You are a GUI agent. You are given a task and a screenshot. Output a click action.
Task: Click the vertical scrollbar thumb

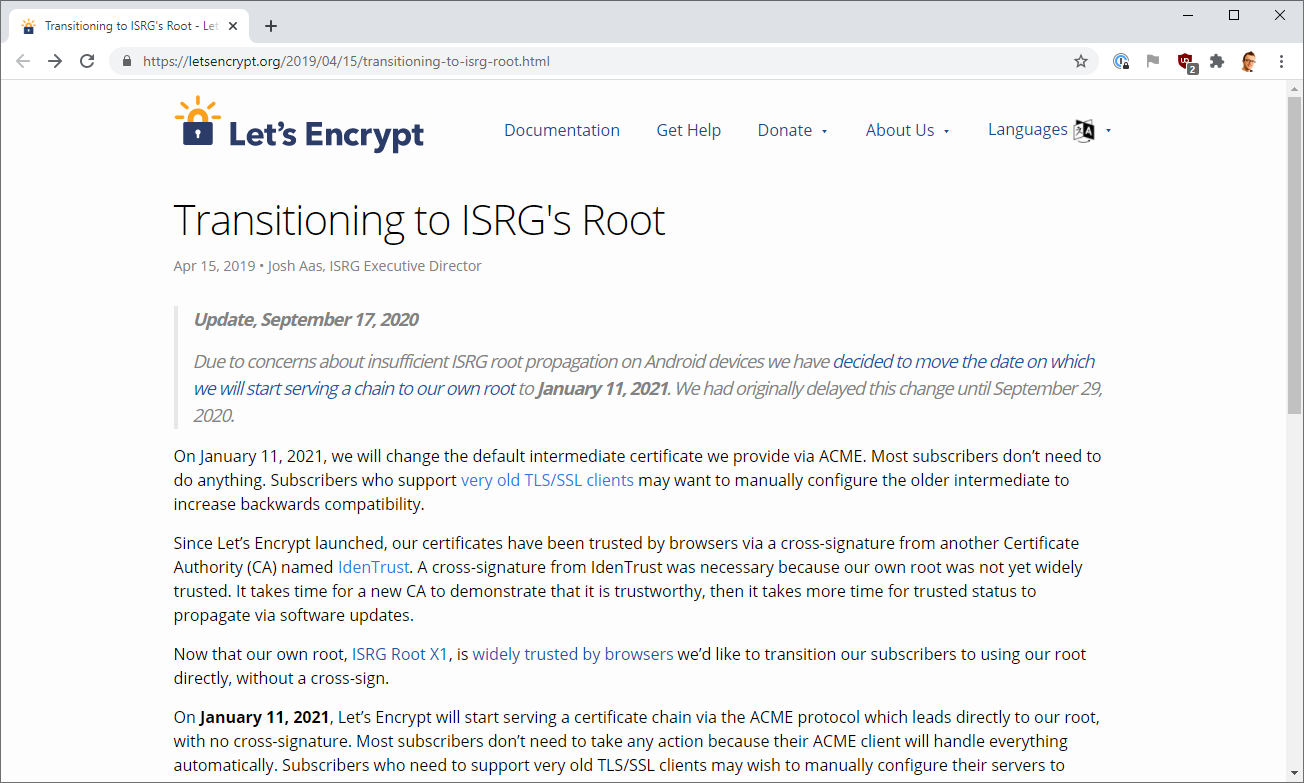[1294, 255]
